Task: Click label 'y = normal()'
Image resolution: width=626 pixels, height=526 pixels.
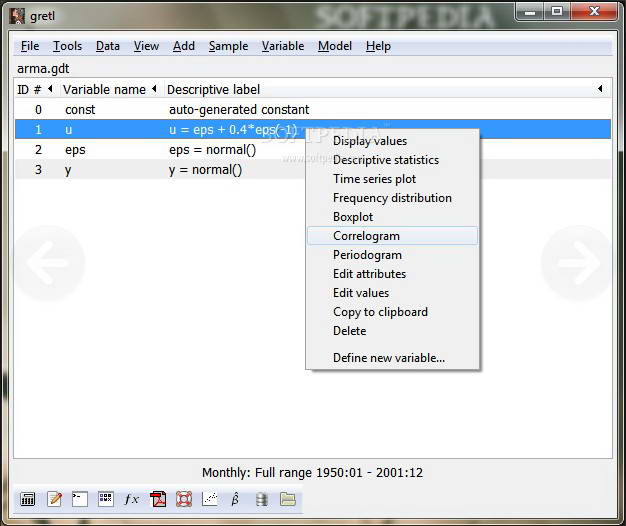Action: pos(205,170)
